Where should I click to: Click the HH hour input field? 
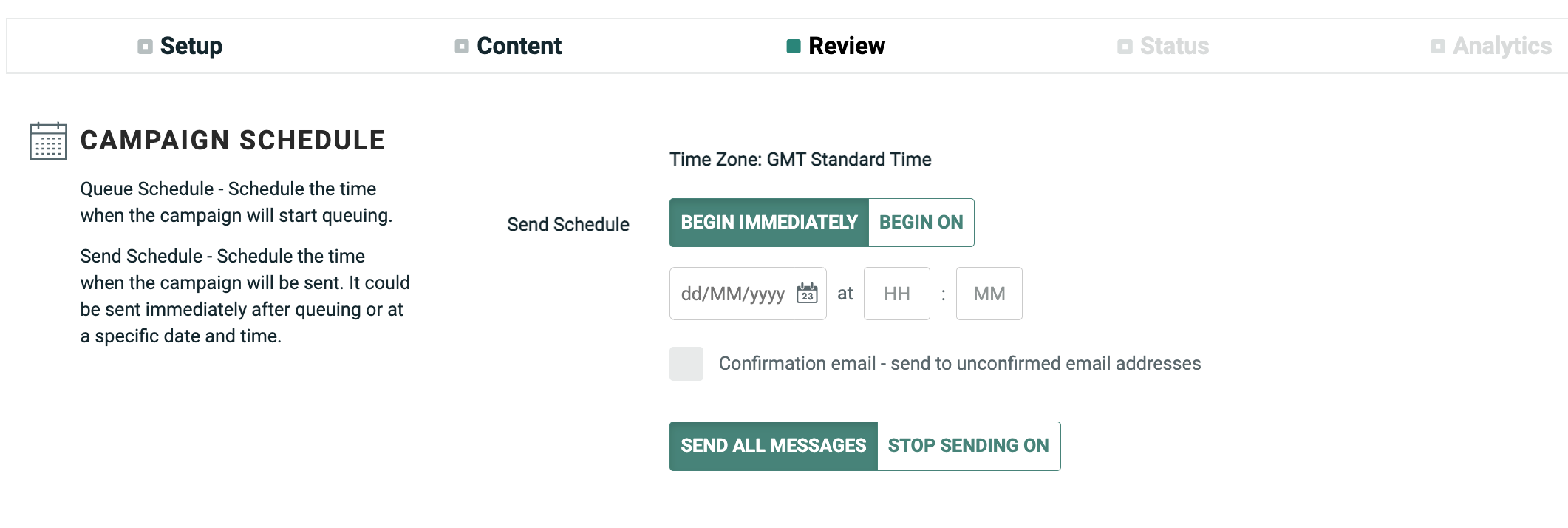[x=896, y=294]
